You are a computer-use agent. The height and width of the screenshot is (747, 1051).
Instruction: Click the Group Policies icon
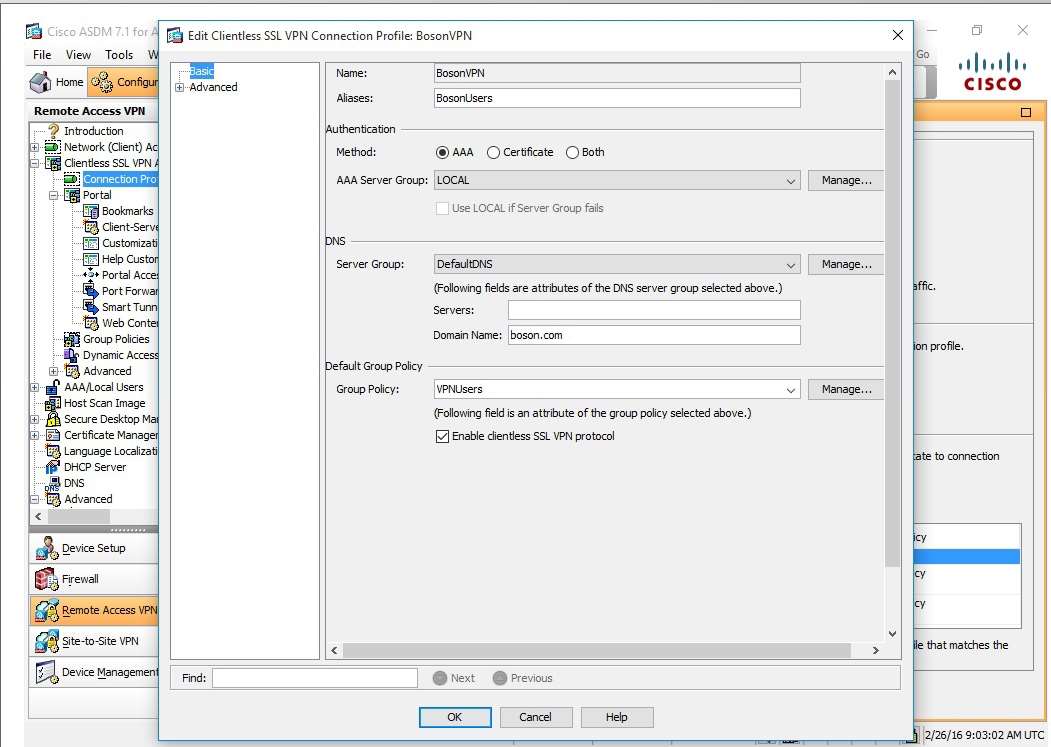[72, 339]
